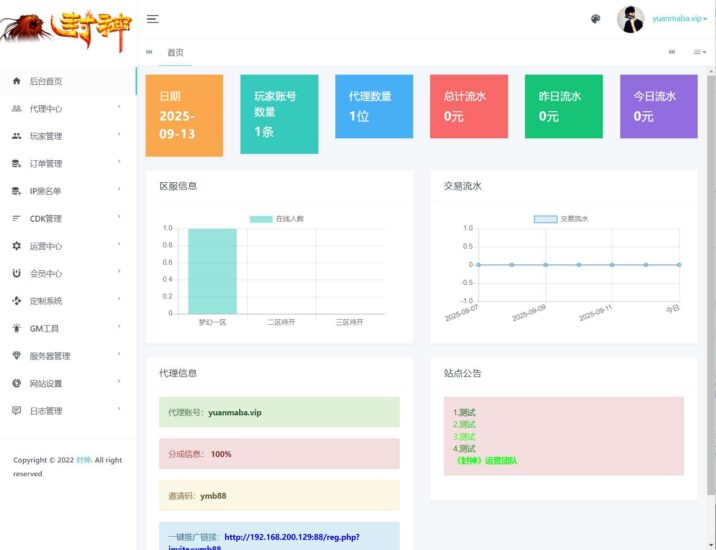Viewport: 716px width, 550px height.
Task: Click the 代理中心 sidebar icon
Action: pos(16,109)
